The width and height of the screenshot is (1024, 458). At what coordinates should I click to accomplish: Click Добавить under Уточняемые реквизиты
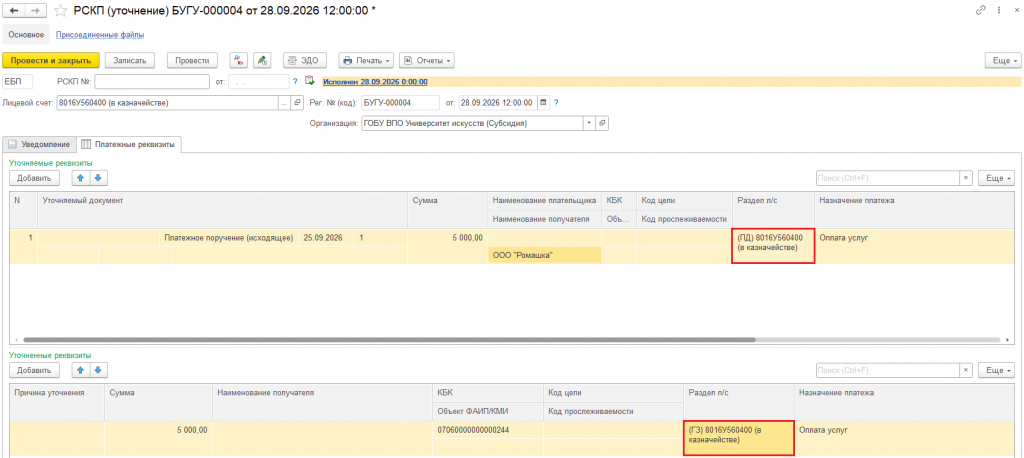(x=34, y=177)
